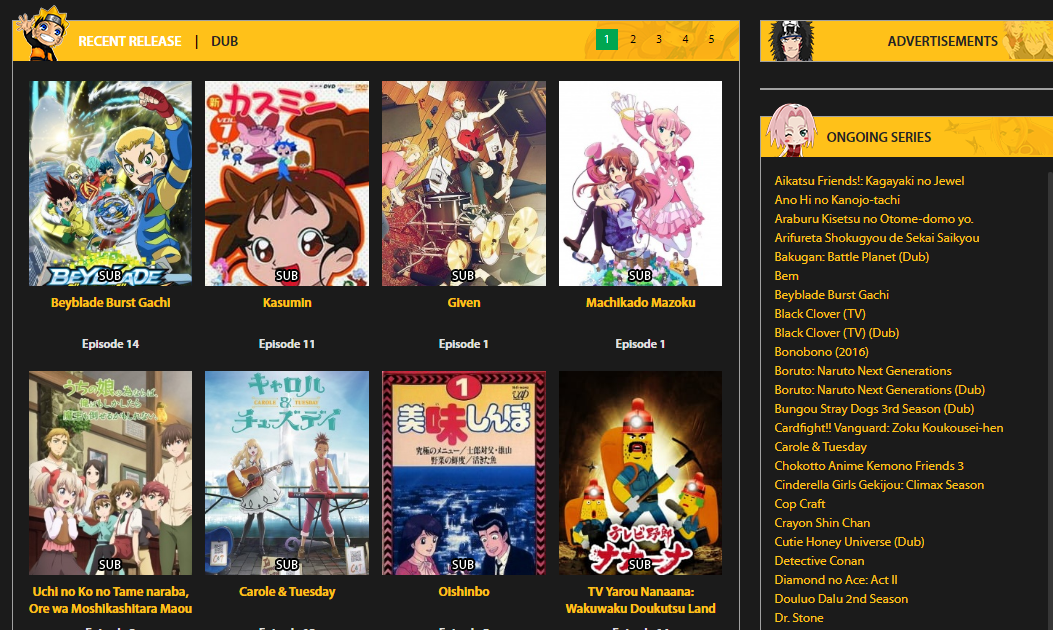
Task: Open Carole & Tuesday in the ongoing series list
Action: point(821,447)
